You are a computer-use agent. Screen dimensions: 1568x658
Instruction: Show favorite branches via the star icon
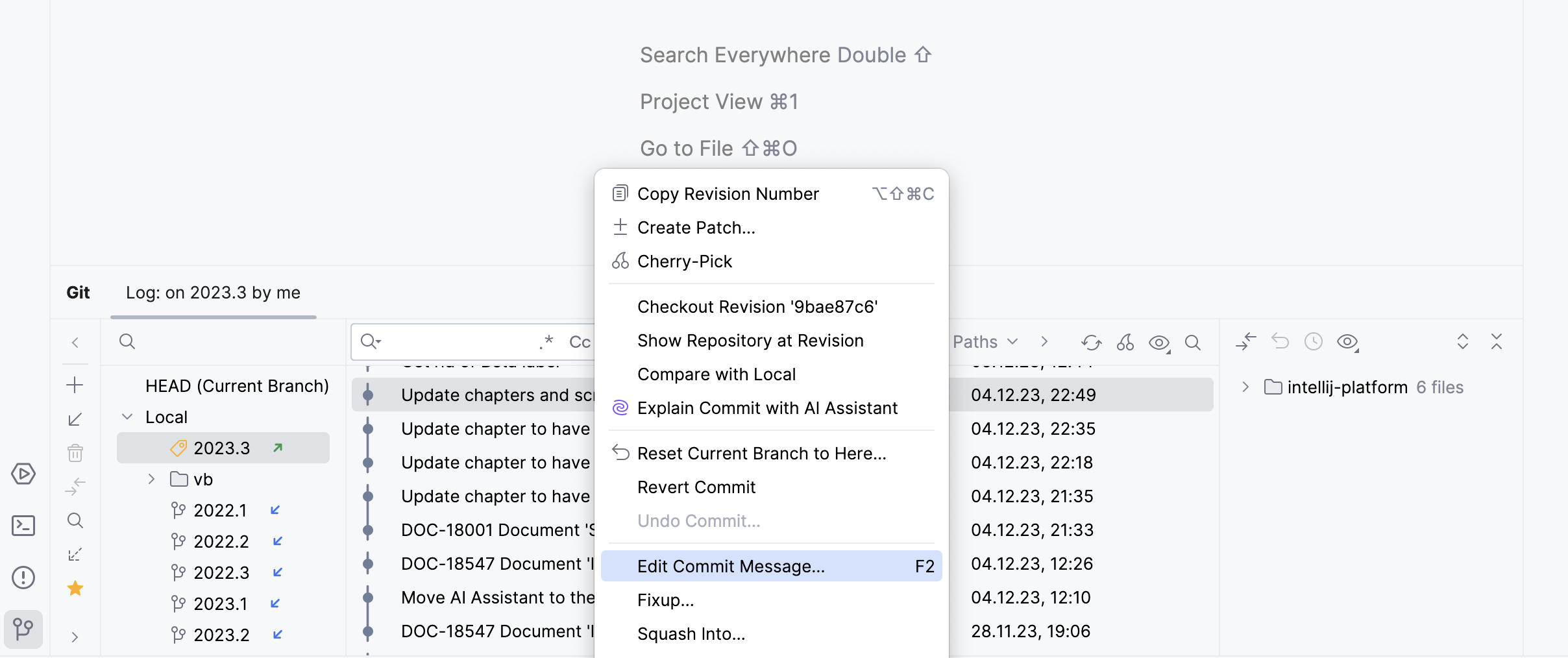point(75,588)
